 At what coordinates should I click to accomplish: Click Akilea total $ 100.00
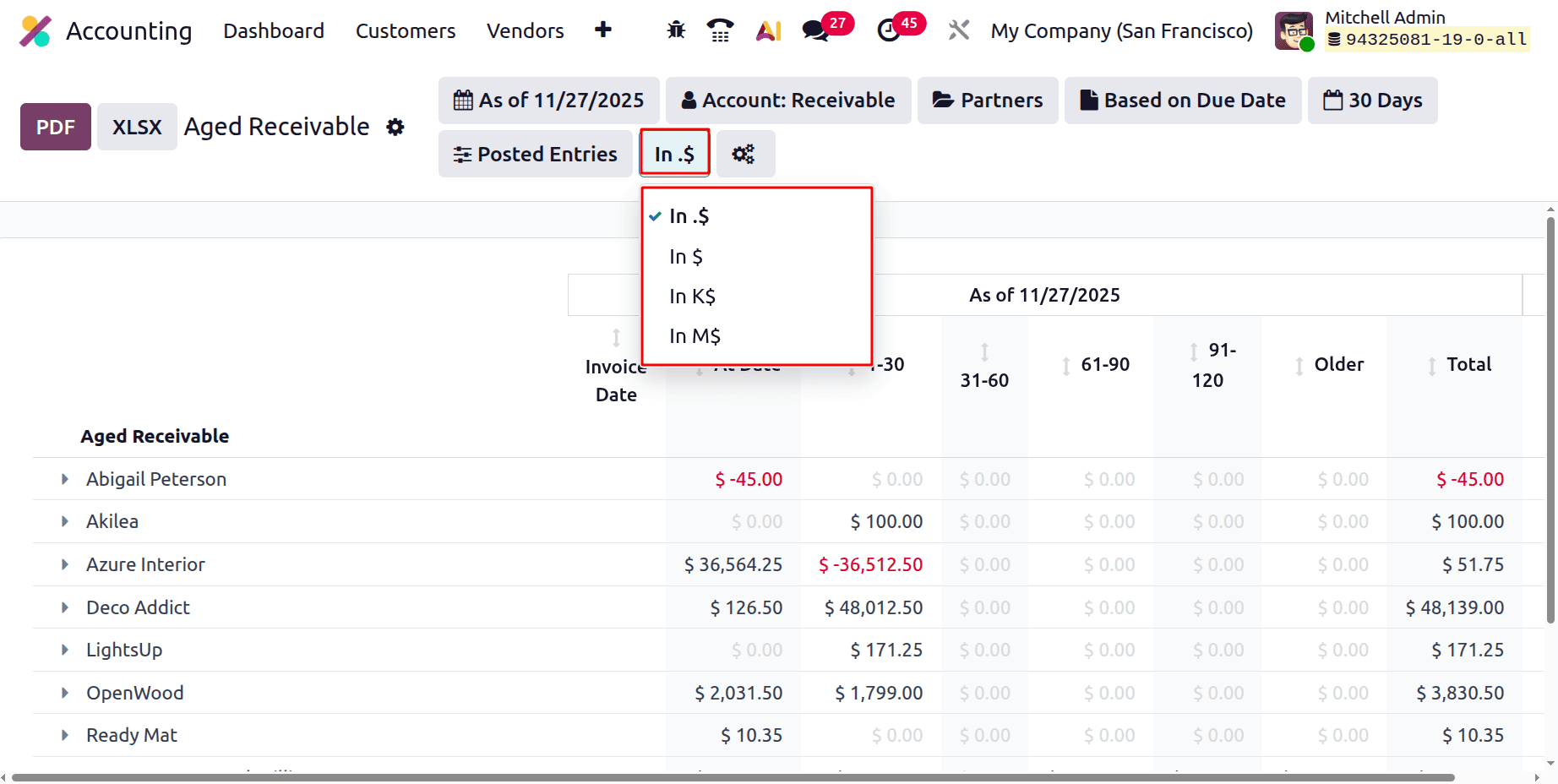click(1468, 521)
